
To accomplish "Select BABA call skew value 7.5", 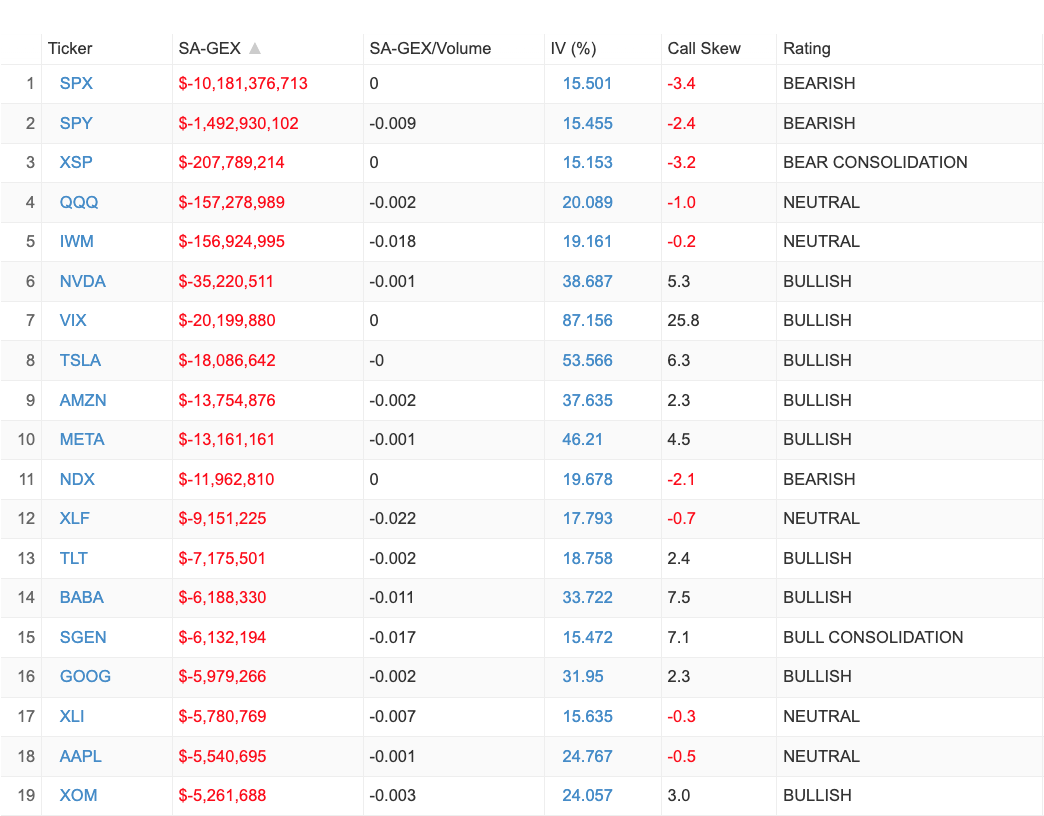I will click(678, 598).
